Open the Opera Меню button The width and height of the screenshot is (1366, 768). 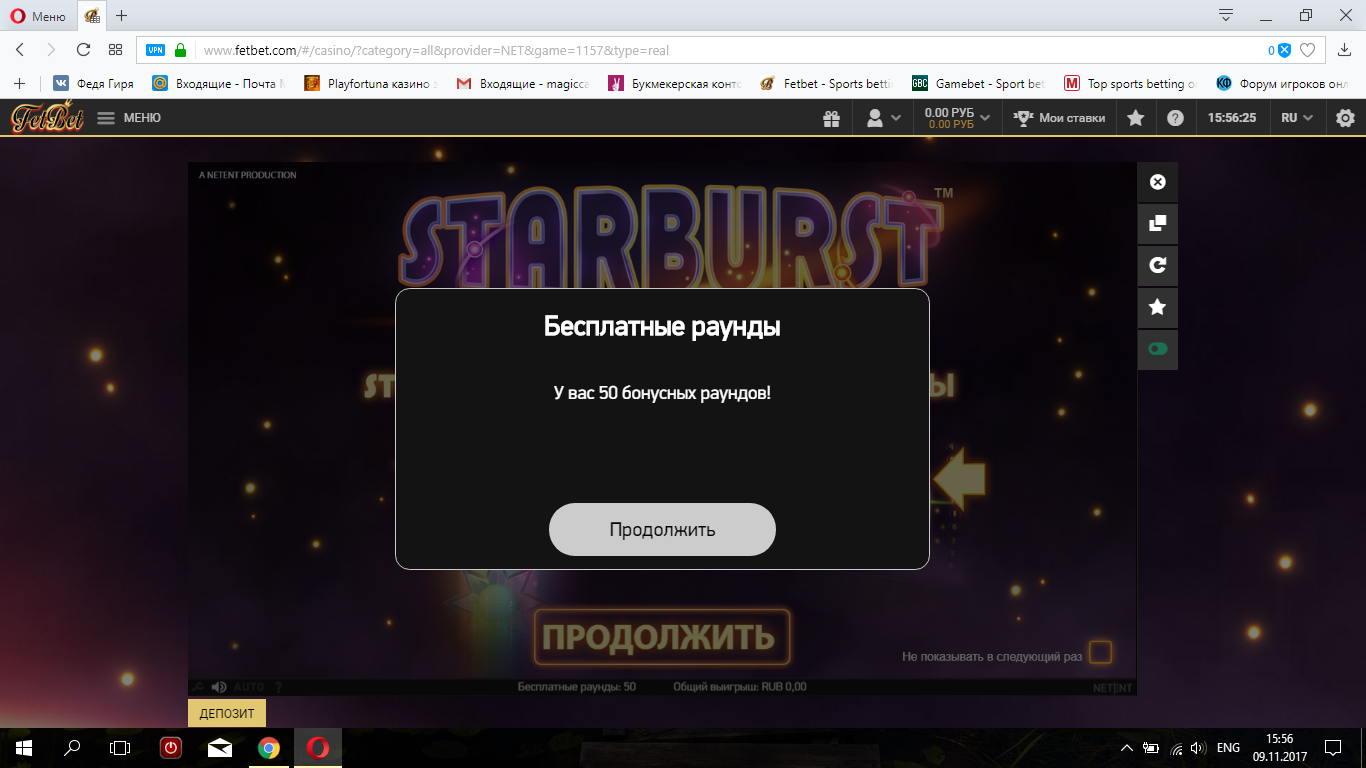36,16
